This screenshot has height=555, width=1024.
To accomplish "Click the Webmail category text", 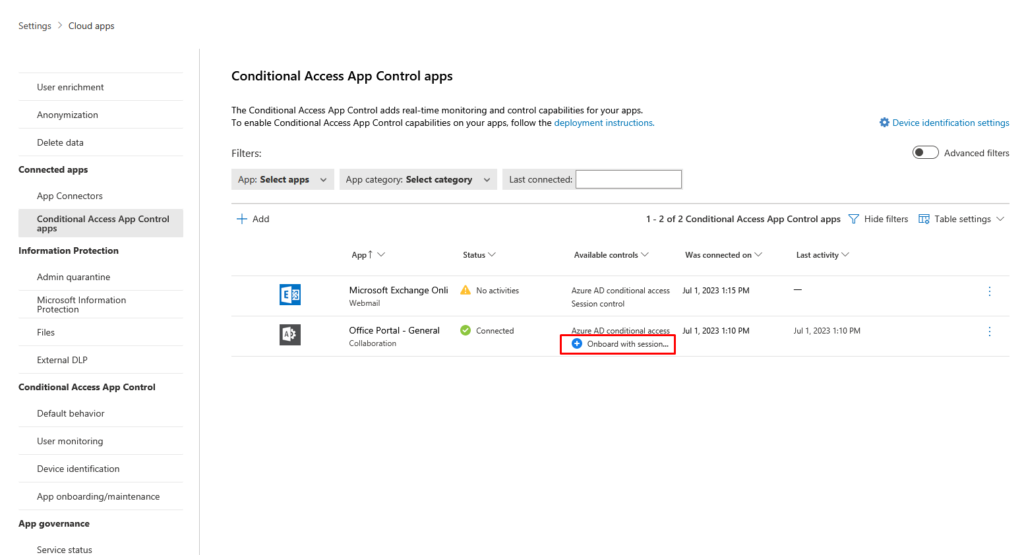I will 364,303.
